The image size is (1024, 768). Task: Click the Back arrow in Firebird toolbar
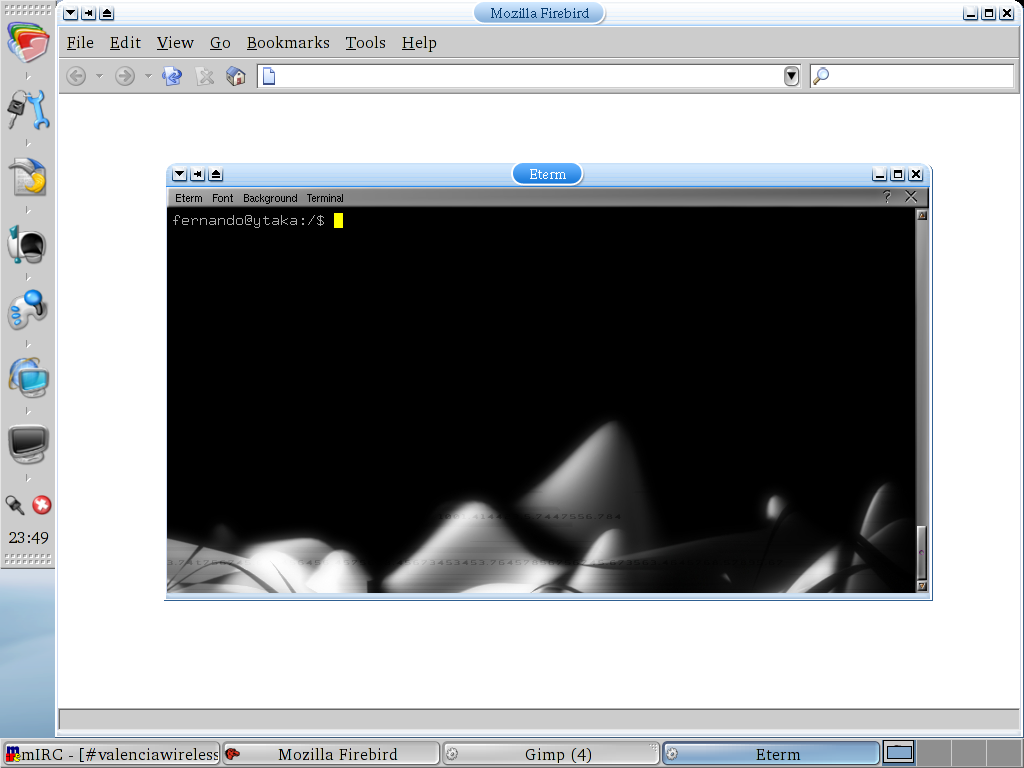76,76
